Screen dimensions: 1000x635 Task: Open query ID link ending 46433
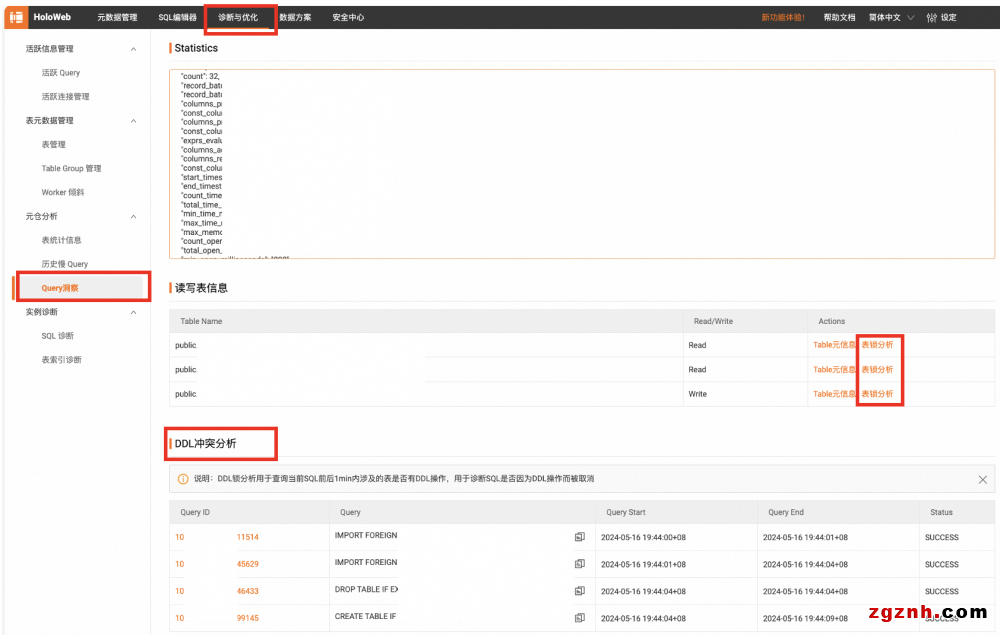tap(247, 591)
